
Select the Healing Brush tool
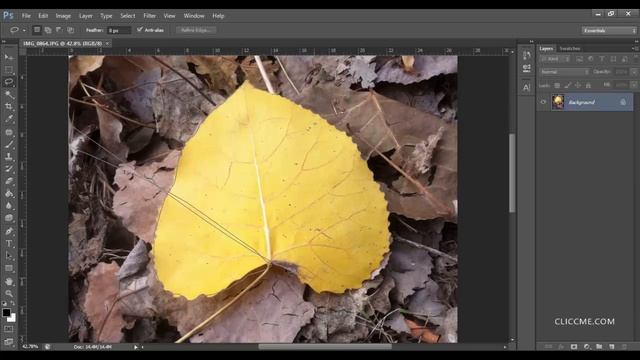click(9, 132)
